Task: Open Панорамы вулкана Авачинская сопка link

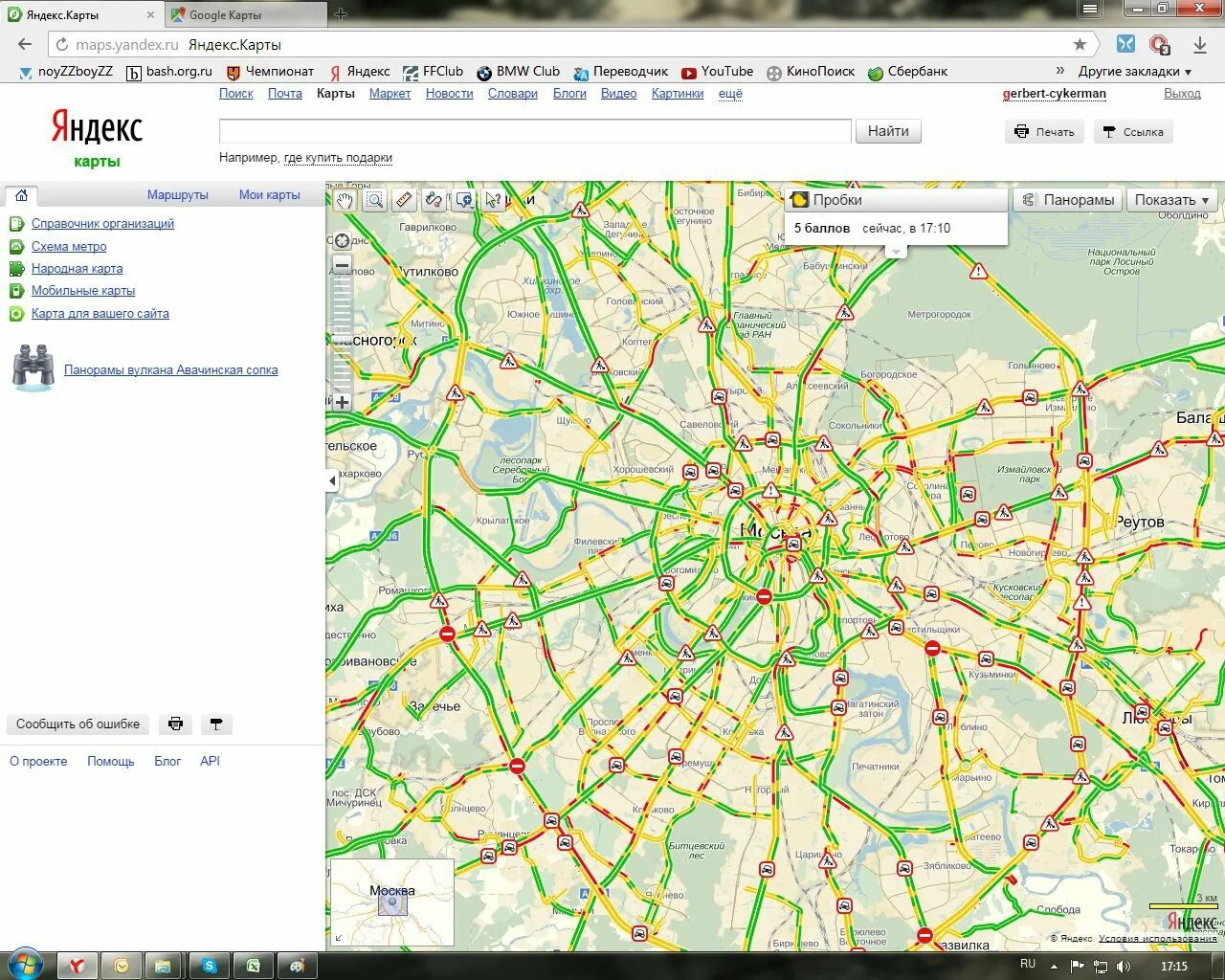Action: (x=171, y=370)
